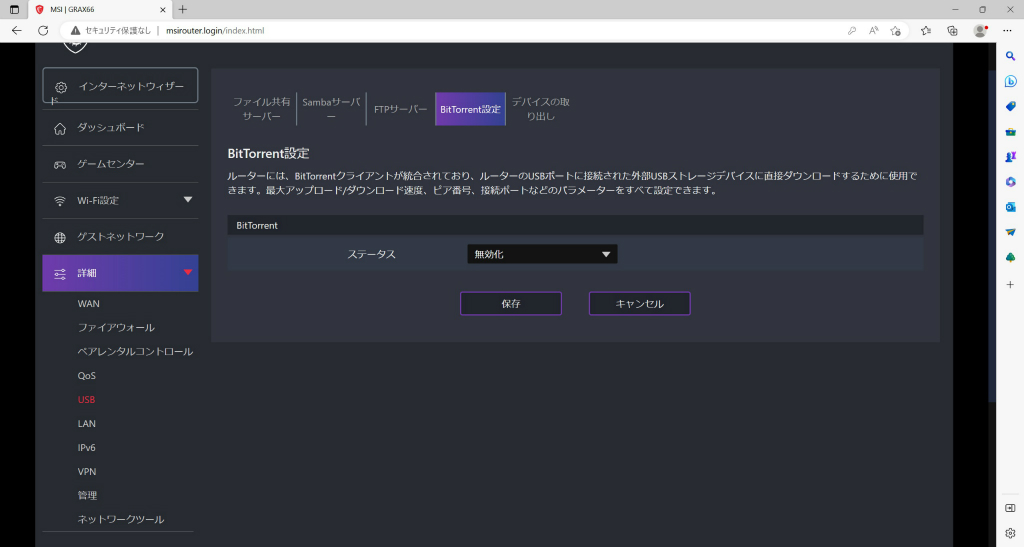Open IPv6 settings

click(87, 448)
